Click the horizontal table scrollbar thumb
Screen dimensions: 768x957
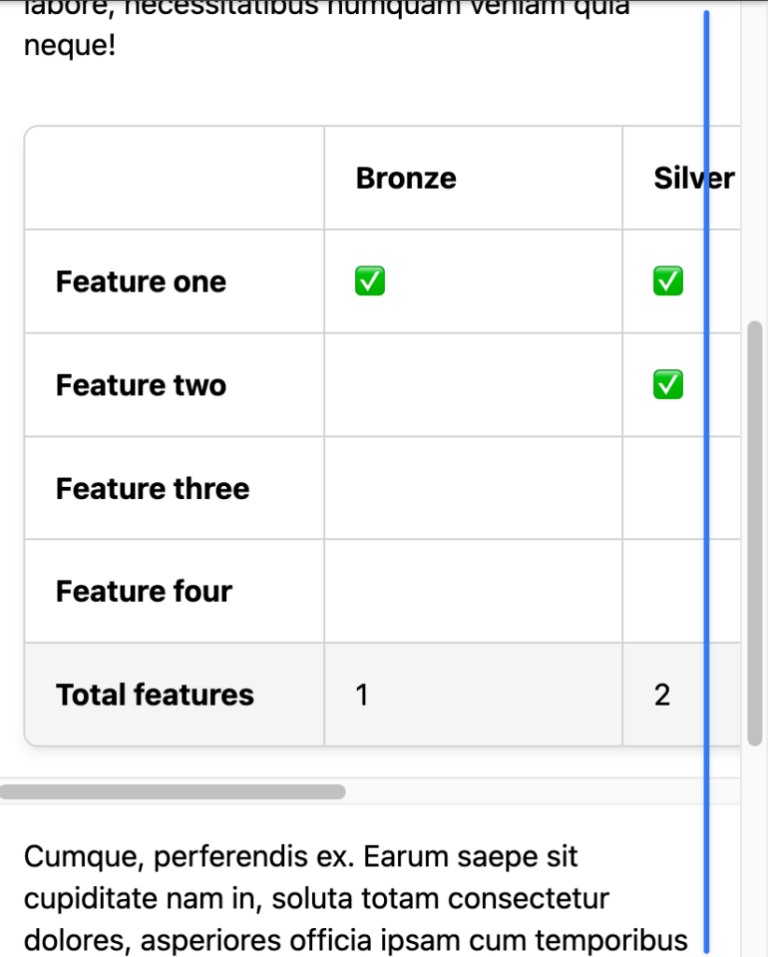tap(173, 792)
